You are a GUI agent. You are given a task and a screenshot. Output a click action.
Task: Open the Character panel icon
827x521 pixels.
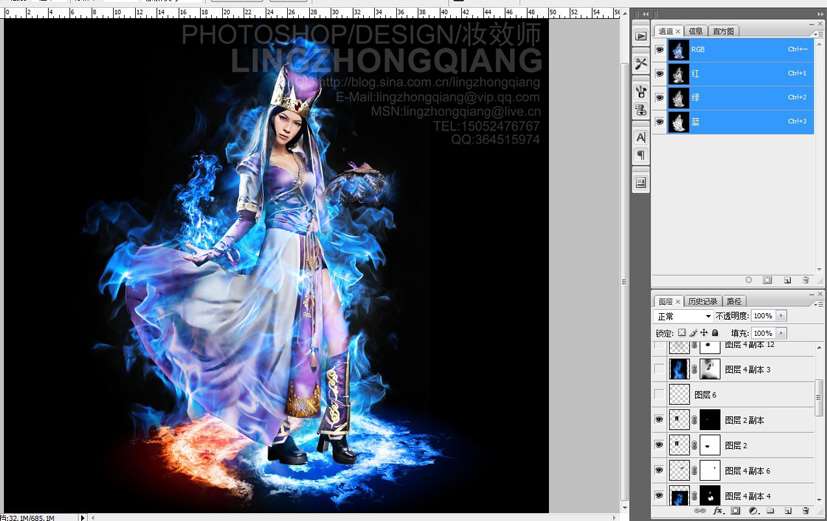(x=641, y=137)
